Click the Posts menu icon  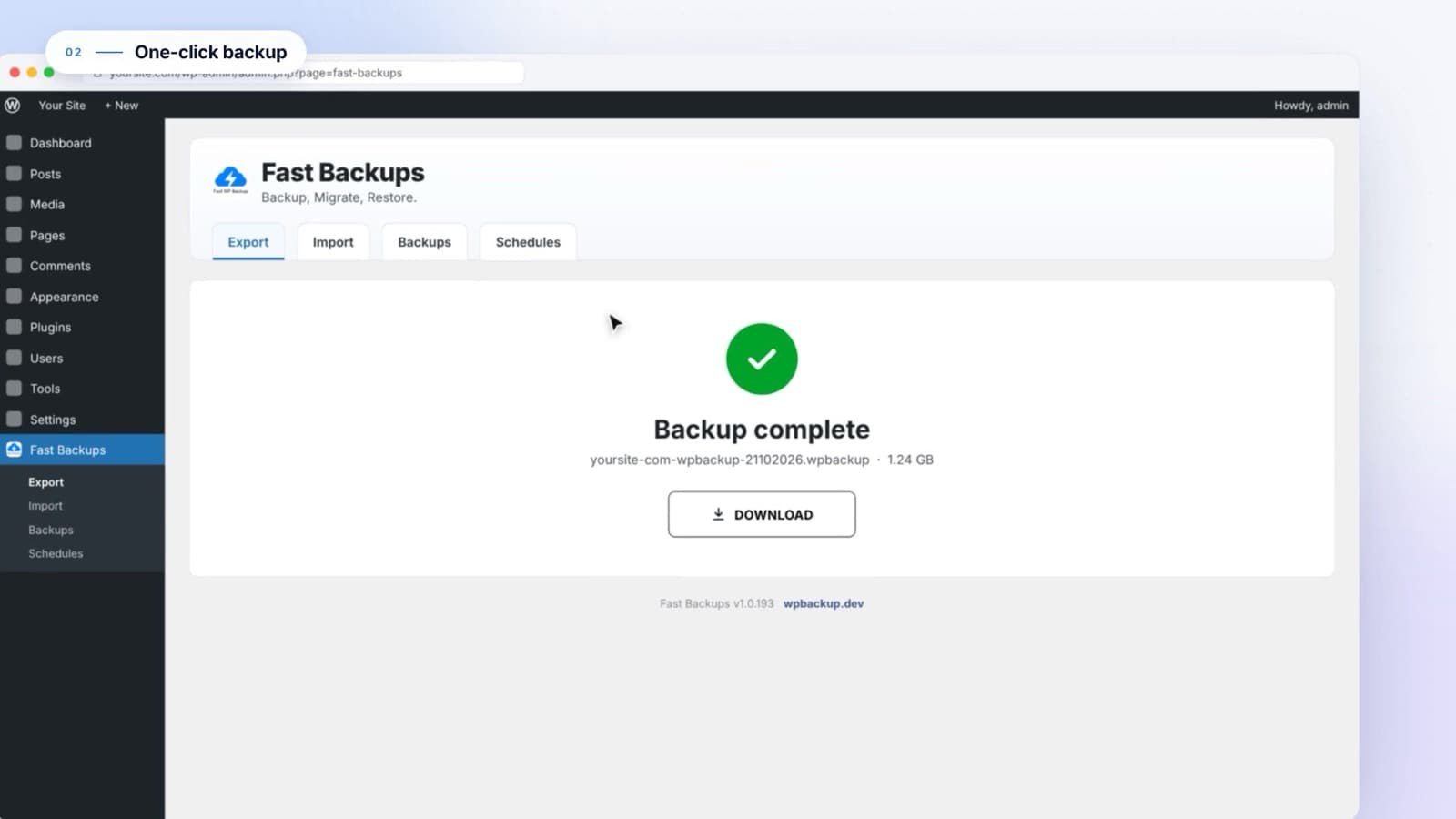click(14, 174)
